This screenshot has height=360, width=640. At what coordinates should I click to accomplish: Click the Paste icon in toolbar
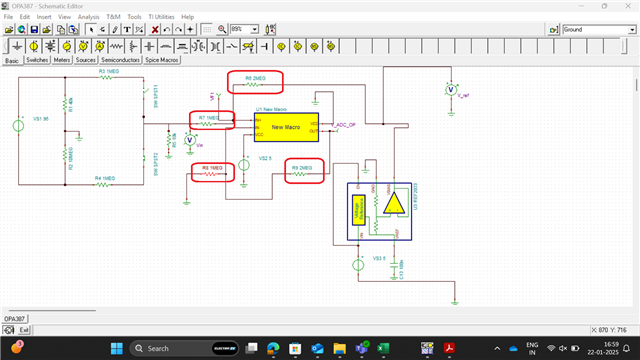click(x=73, y=29)
